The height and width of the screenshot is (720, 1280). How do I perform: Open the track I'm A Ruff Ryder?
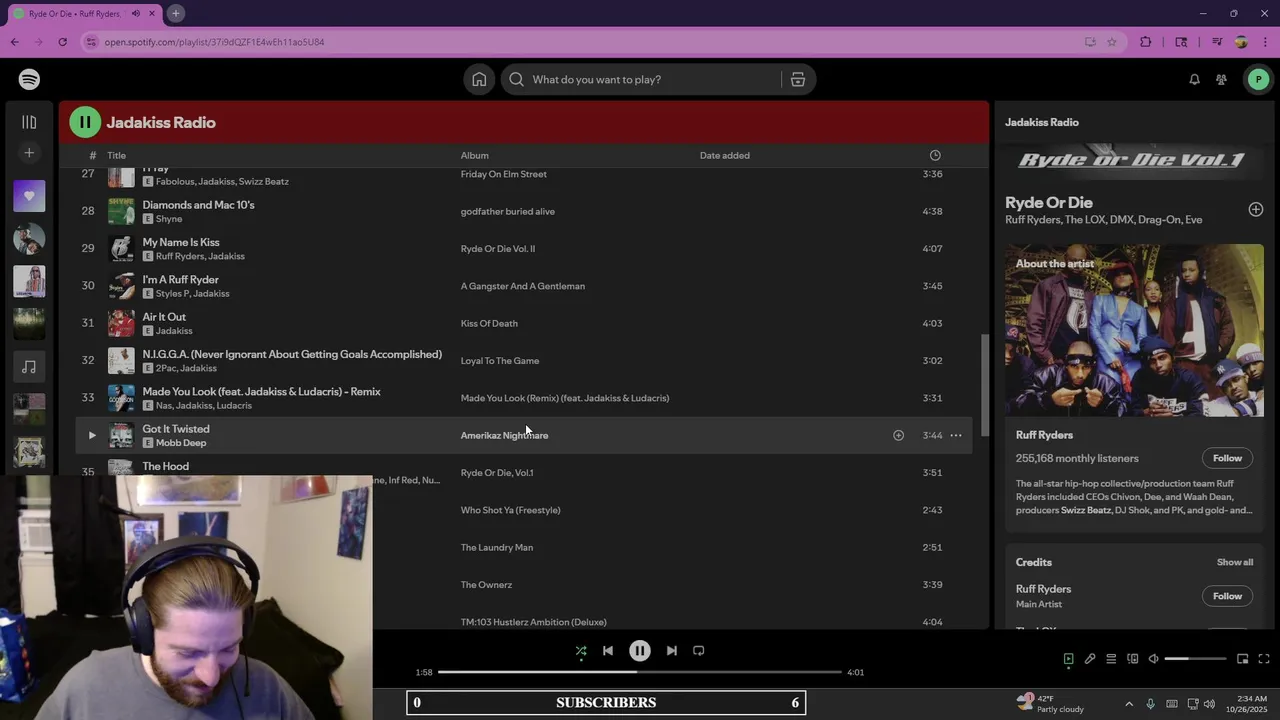coord(180,280)
